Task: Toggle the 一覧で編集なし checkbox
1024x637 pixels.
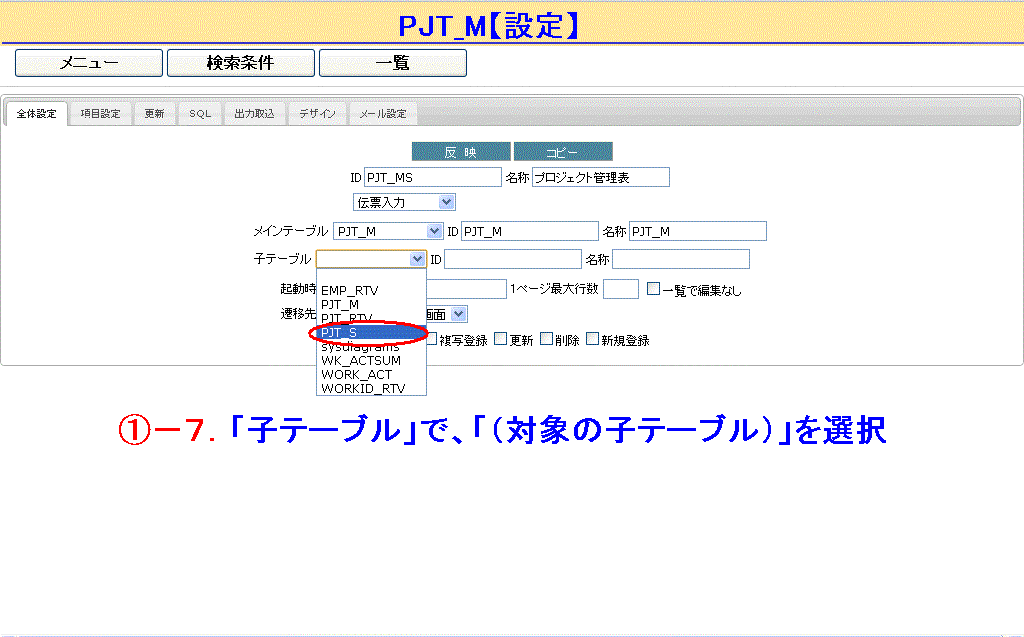Action: coord(653,290)
